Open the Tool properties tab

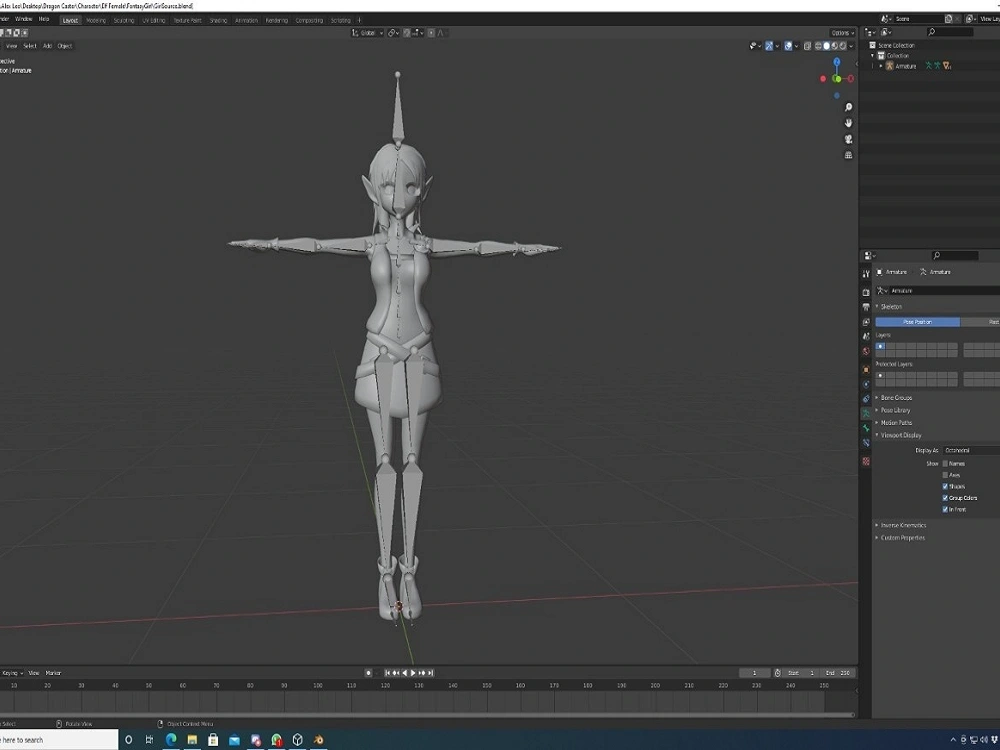(x=866, y=274)
